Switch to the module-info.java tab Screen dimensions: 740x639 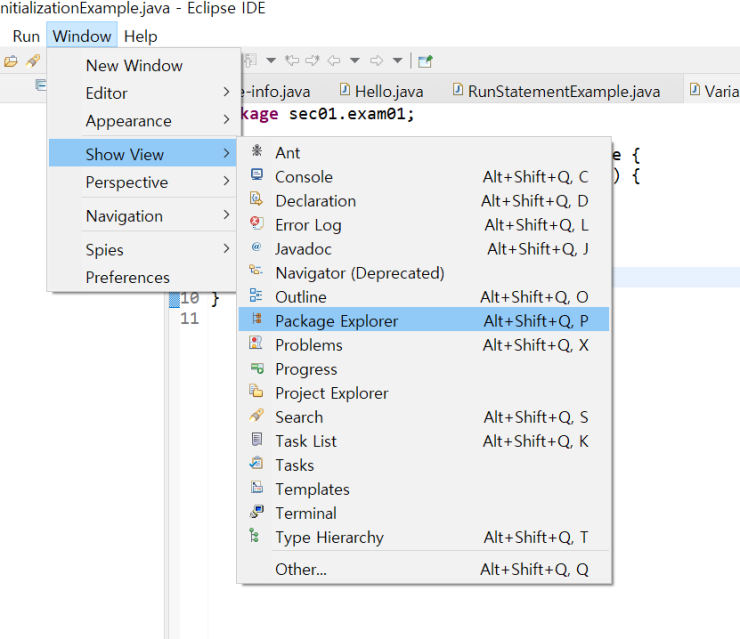(276, 91)
